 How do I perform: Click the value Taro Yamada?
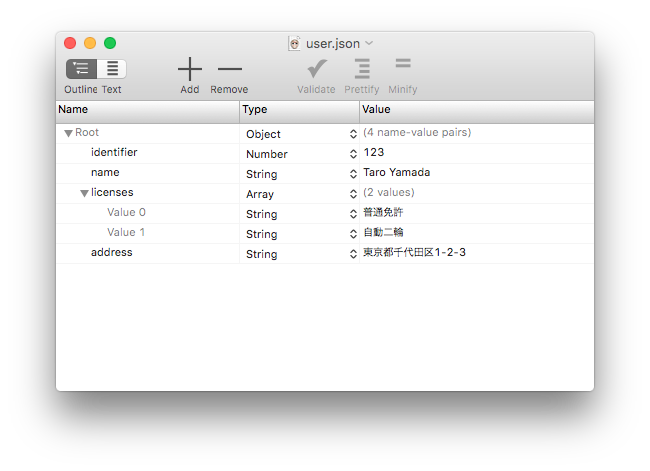[x=396, y=173]
